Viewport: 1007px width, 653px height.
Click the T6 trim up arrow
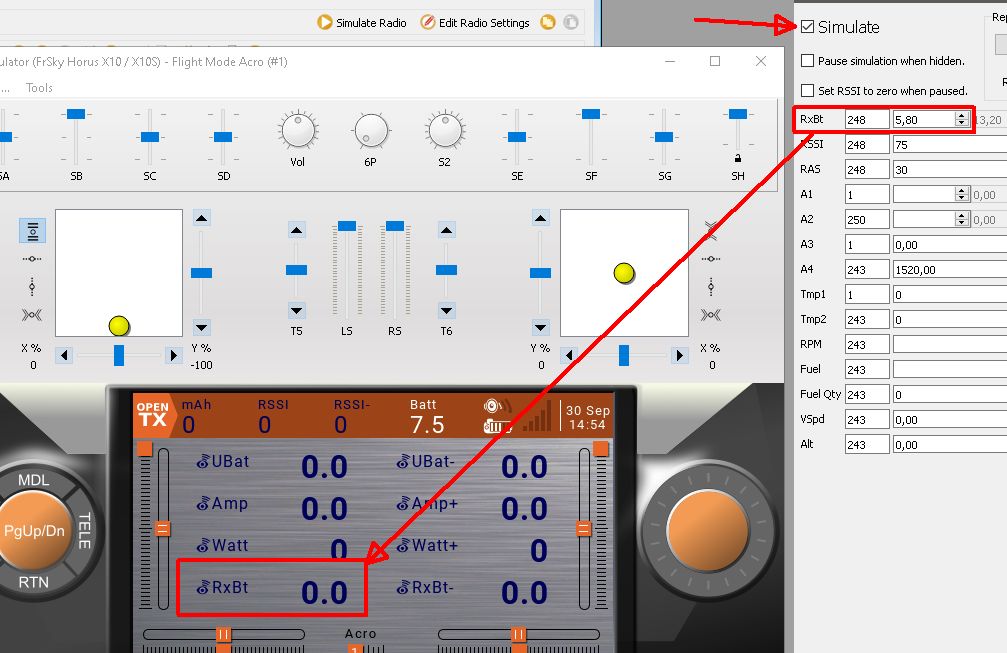(x=446, y=230)
